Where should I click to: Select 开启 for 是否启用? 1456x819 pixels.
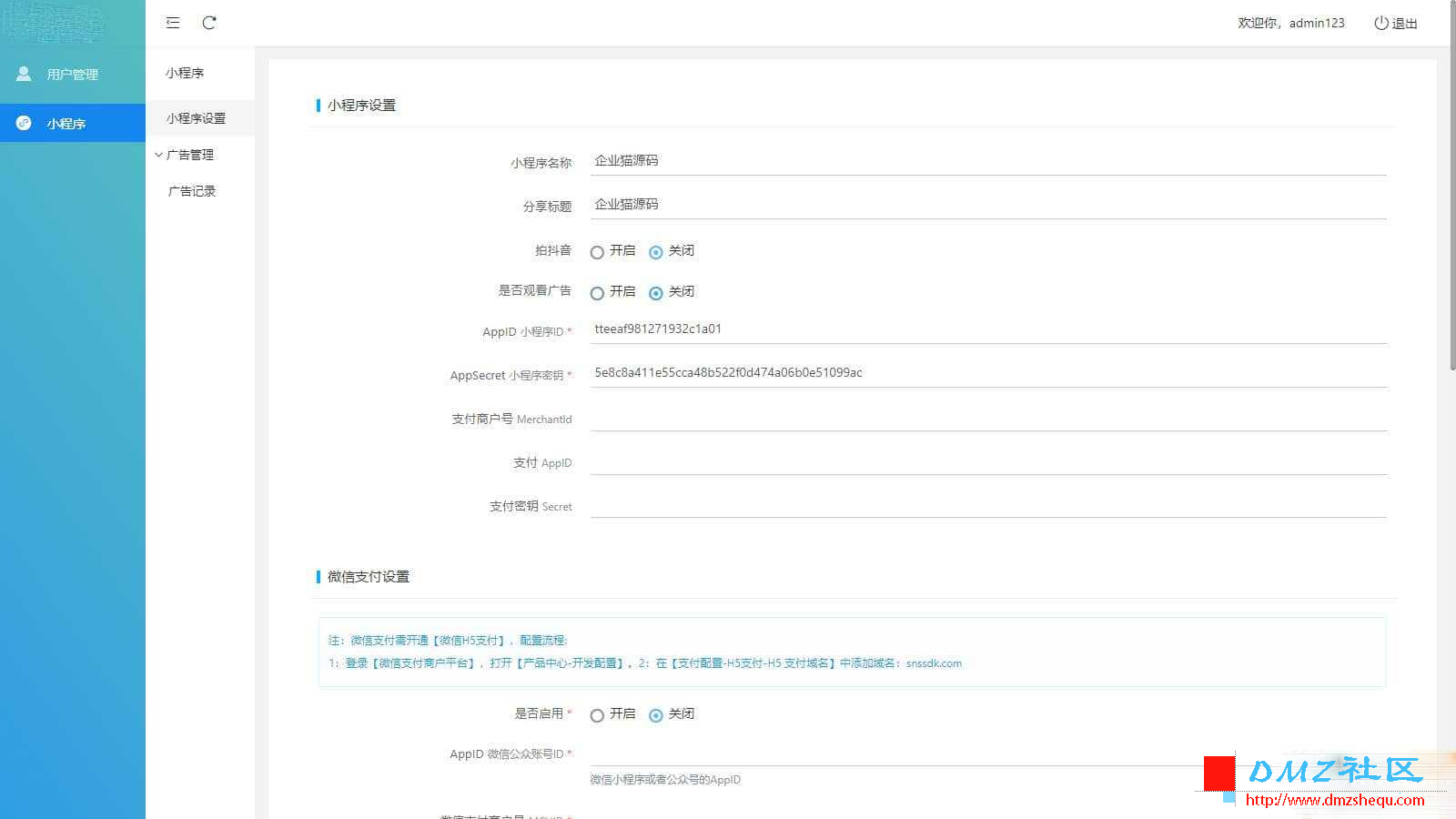click(597, 715)
